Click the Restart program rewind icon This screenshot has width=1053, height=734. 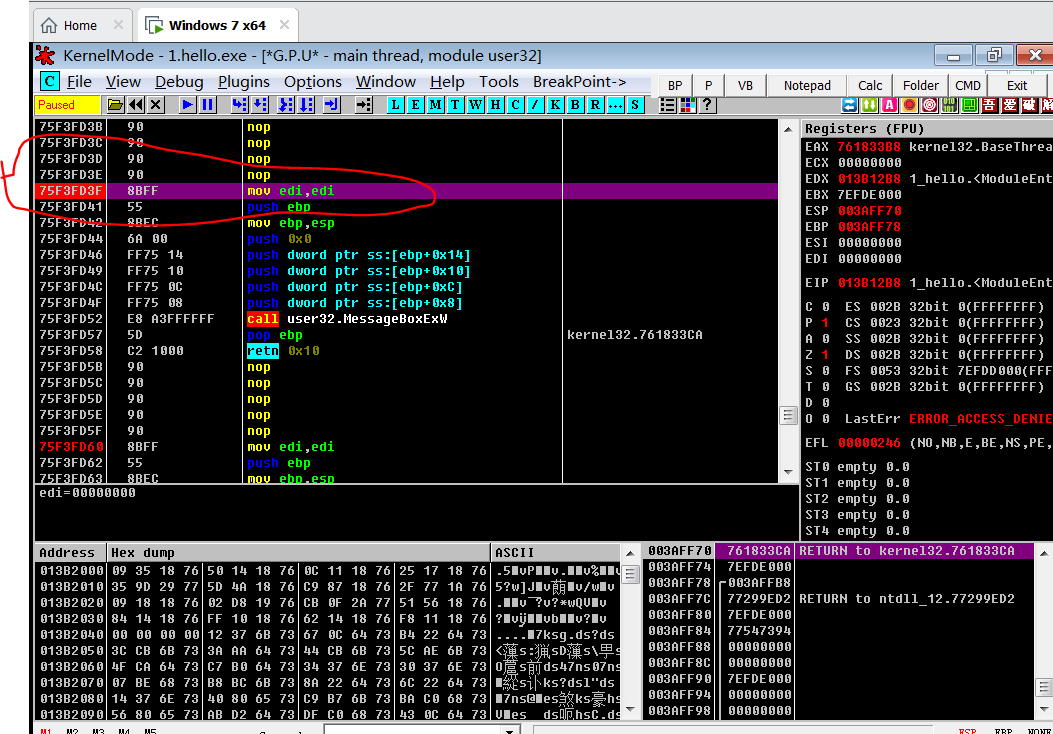point(136,105)
